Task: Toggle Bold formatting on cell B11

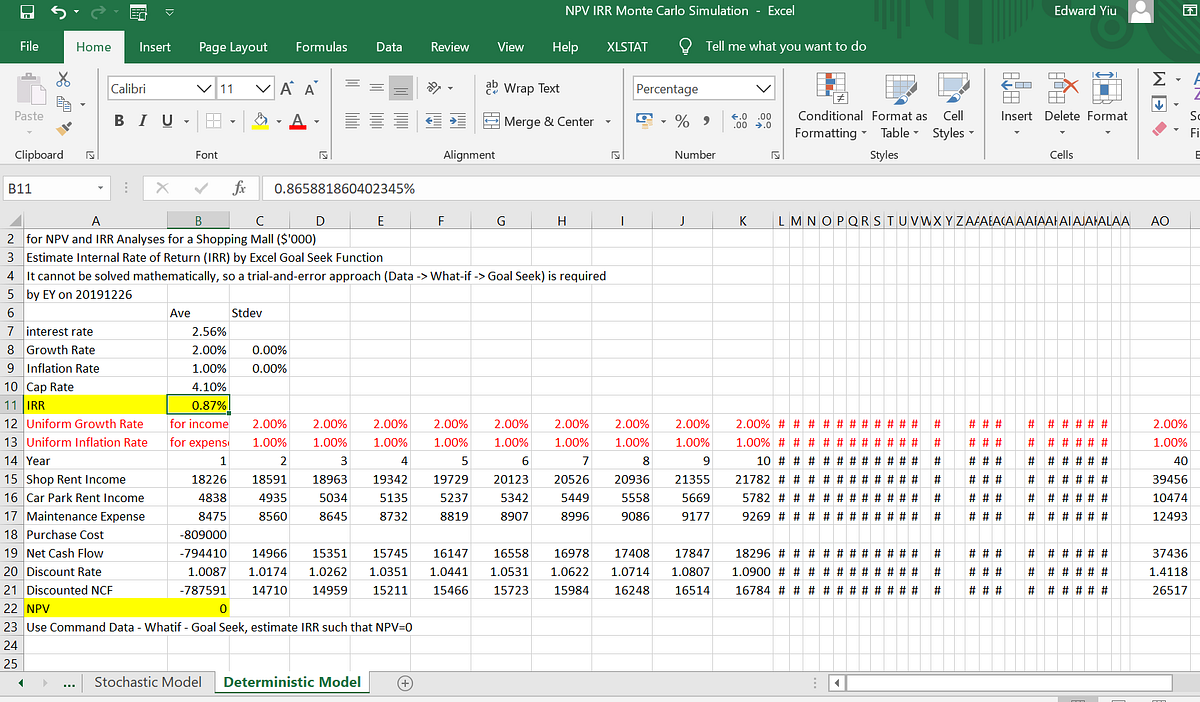Action: pos(119,120)
